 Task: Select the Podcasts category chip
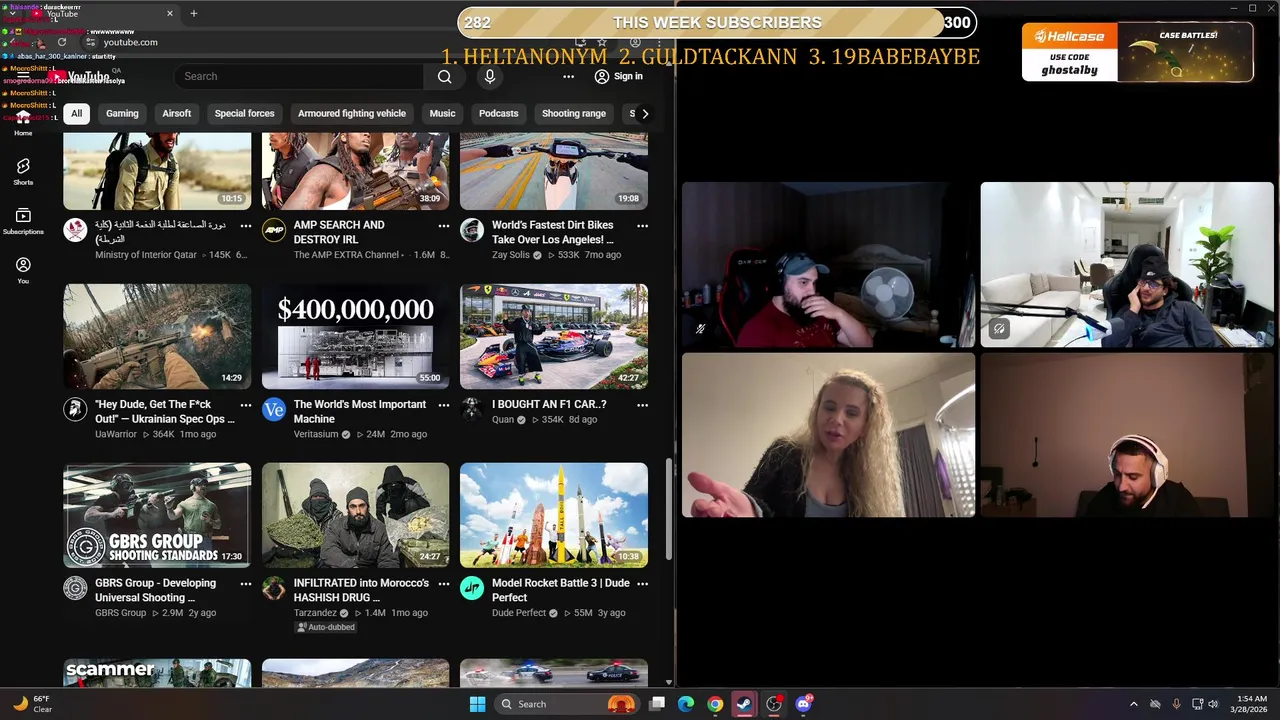pos(498,114)
